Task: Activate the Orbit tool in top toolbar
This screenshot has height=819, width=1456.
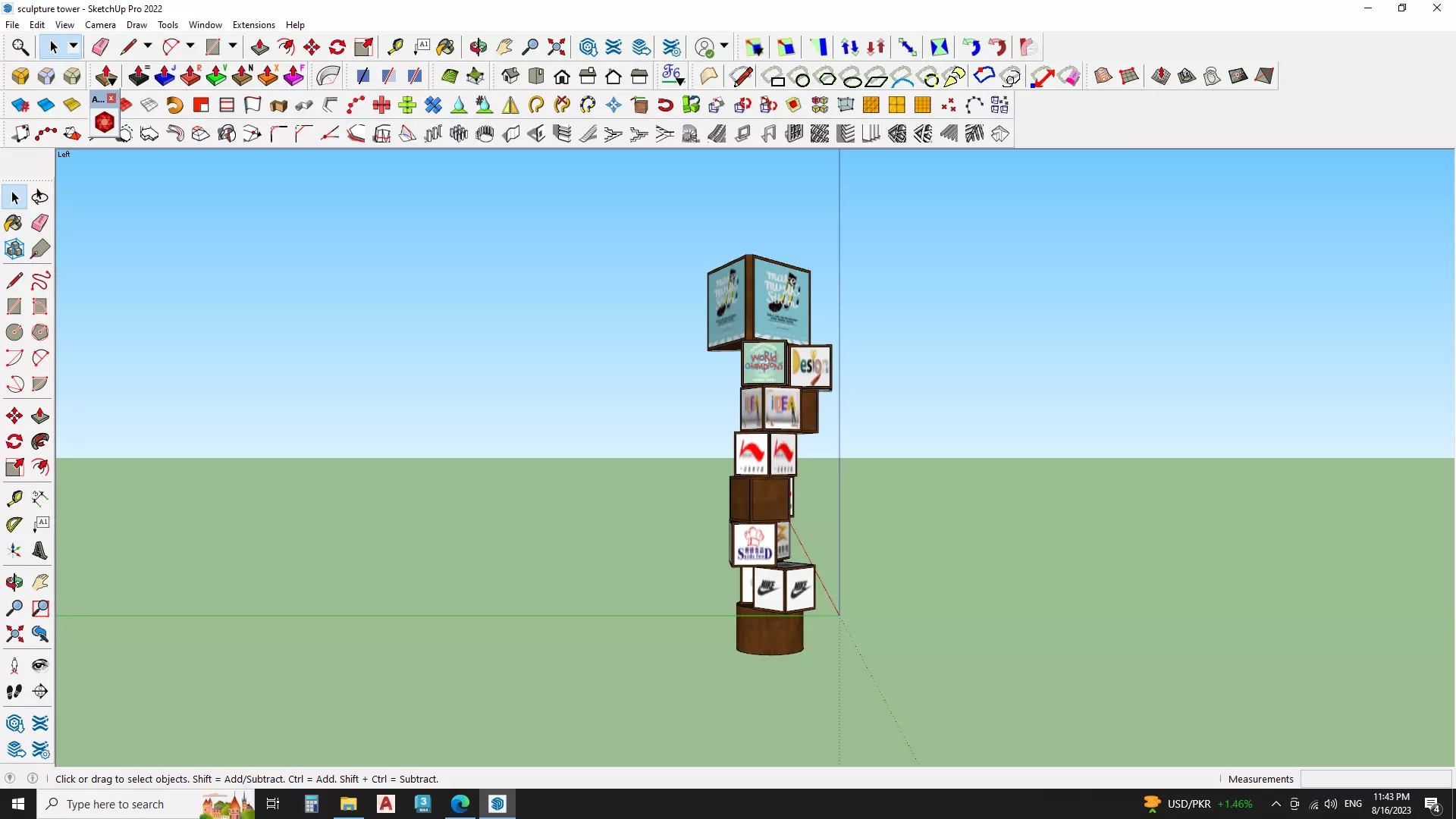Action: (478, 47)
